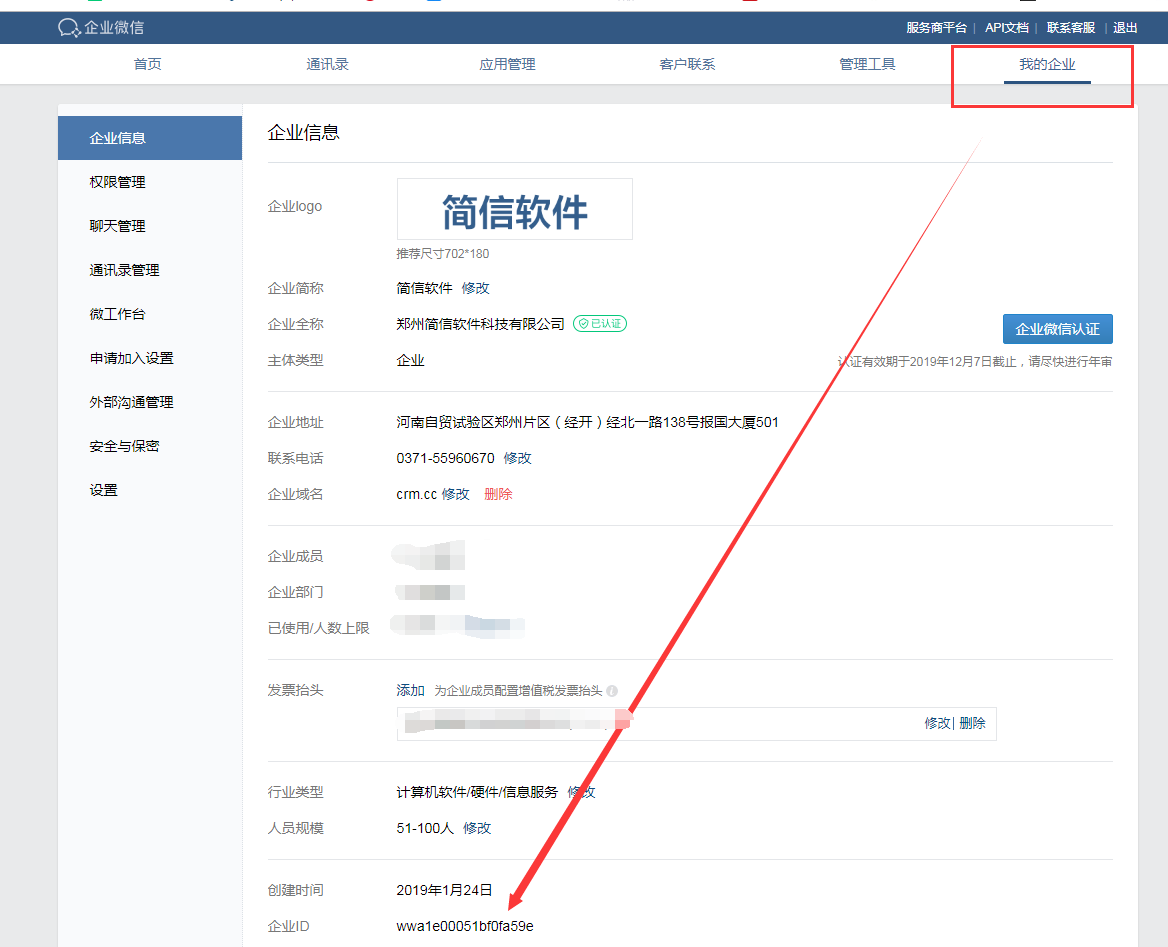Click 修改 next to 计算机软件/硬件/信息服务
Viewport: 1168px width, 947px height.
pos(582,792)
